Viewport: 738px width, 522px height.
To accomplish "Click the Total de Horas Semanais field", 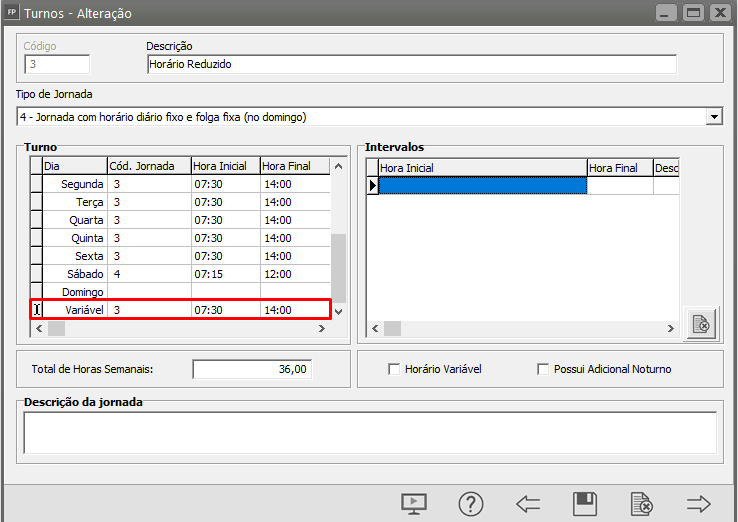I will 252,369.
